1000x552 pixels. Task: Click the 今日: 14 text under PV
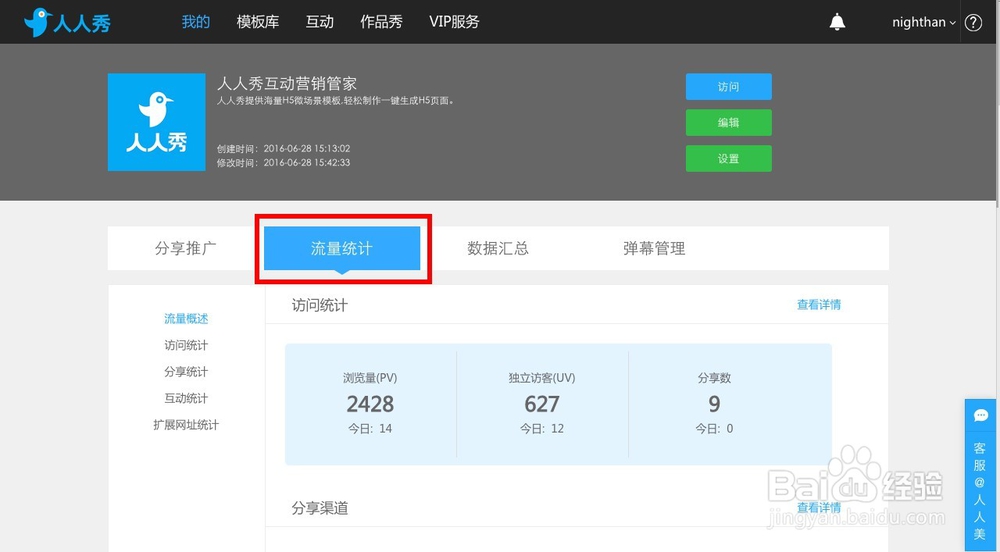(370, 429)
